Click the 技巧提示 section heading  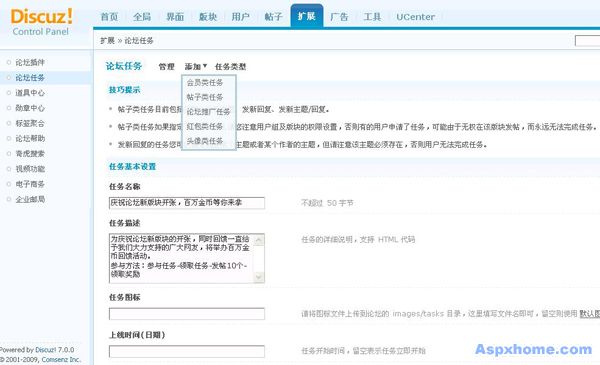pos(124,90)
